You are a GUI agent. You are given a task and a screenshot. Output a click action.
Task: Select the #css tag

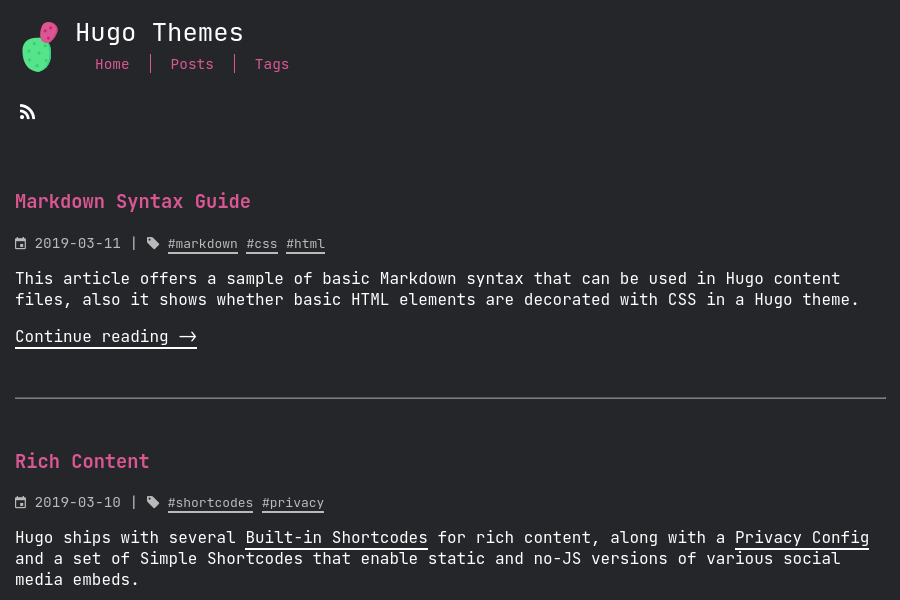point(262,244)
